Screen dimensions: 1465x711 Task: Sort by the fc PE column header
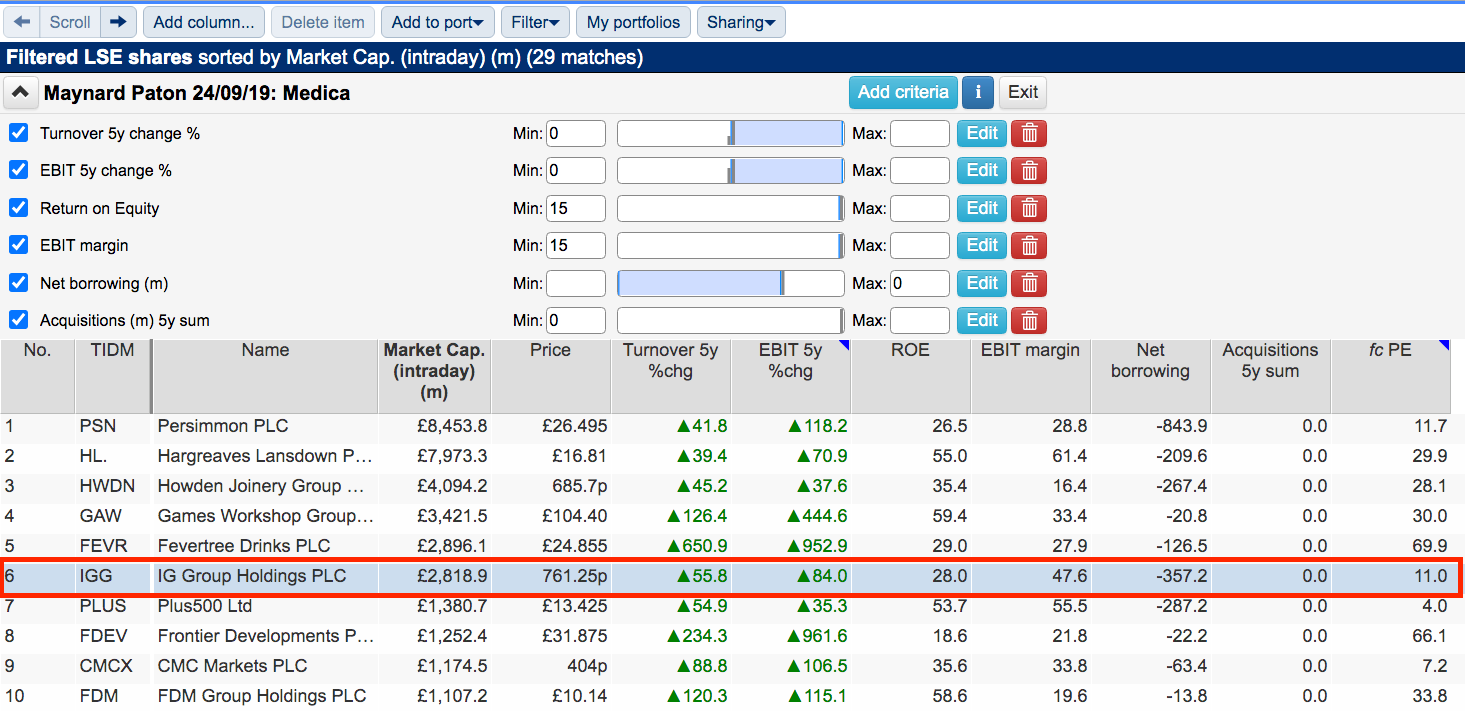[1391, 375]
